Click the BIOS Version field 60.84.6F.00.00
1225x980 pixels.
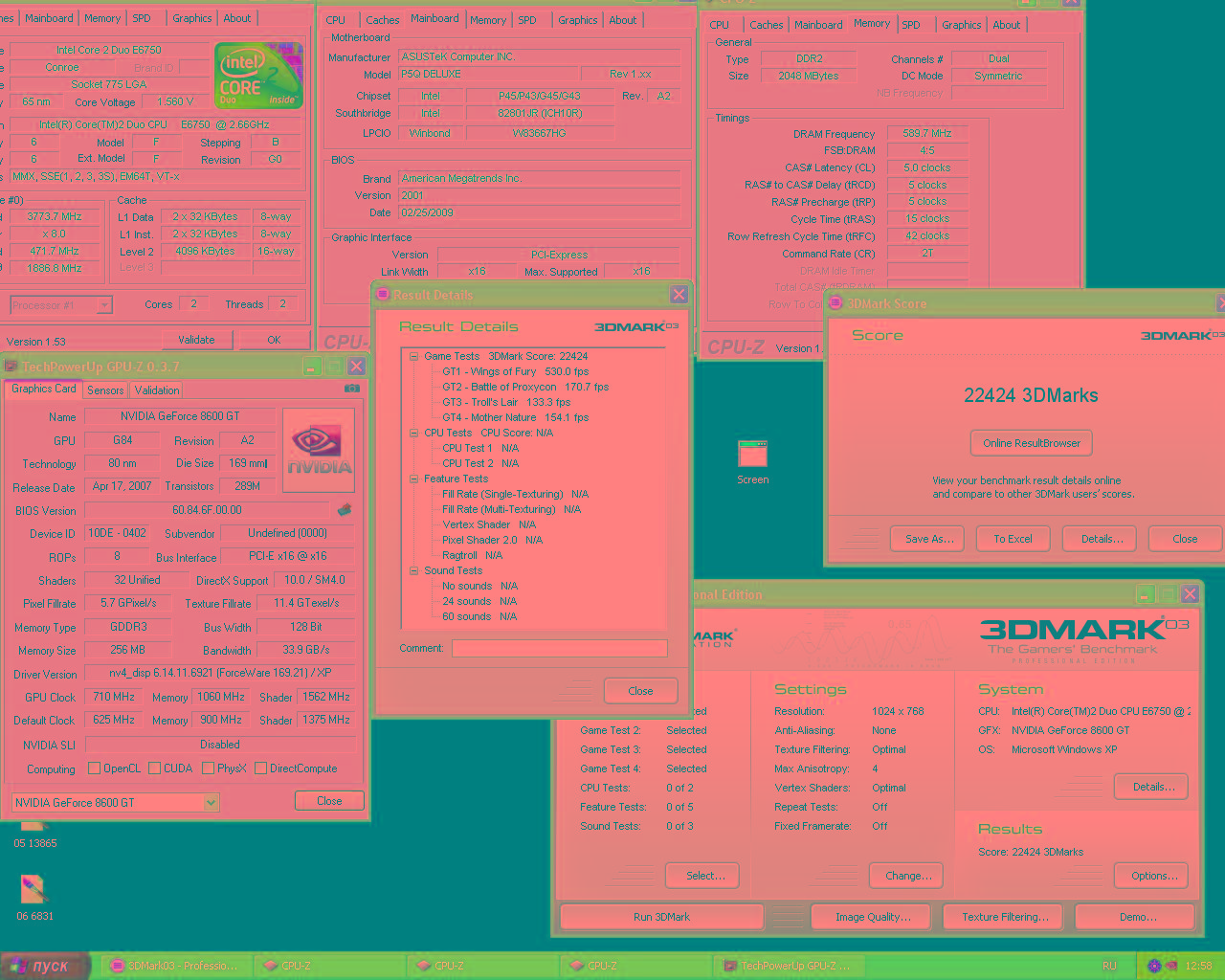tap(207, 510)
